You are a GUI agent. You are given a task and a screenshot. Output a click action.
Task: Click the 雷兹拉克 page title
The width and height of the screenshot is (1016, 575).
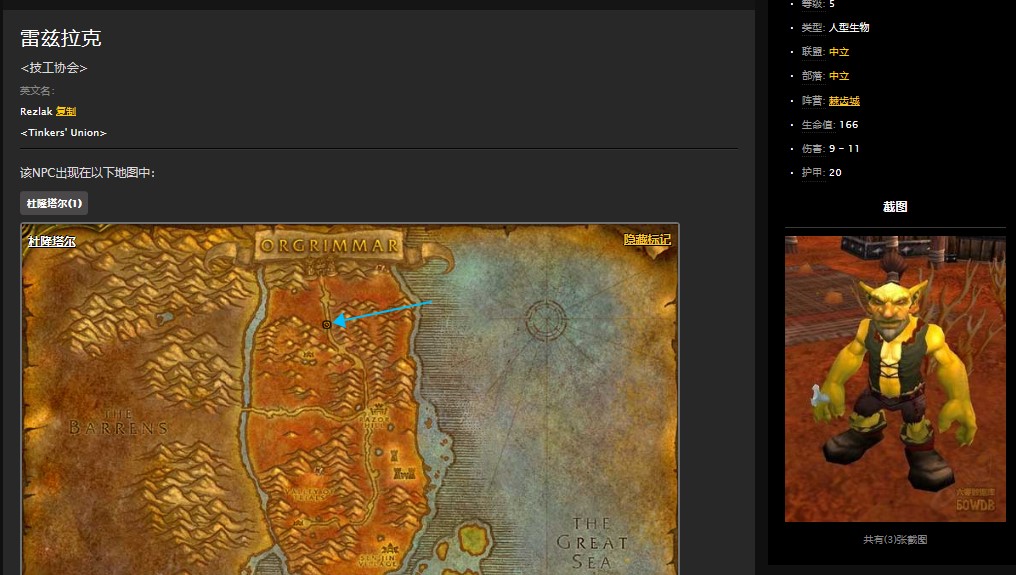tap(61, 38)
